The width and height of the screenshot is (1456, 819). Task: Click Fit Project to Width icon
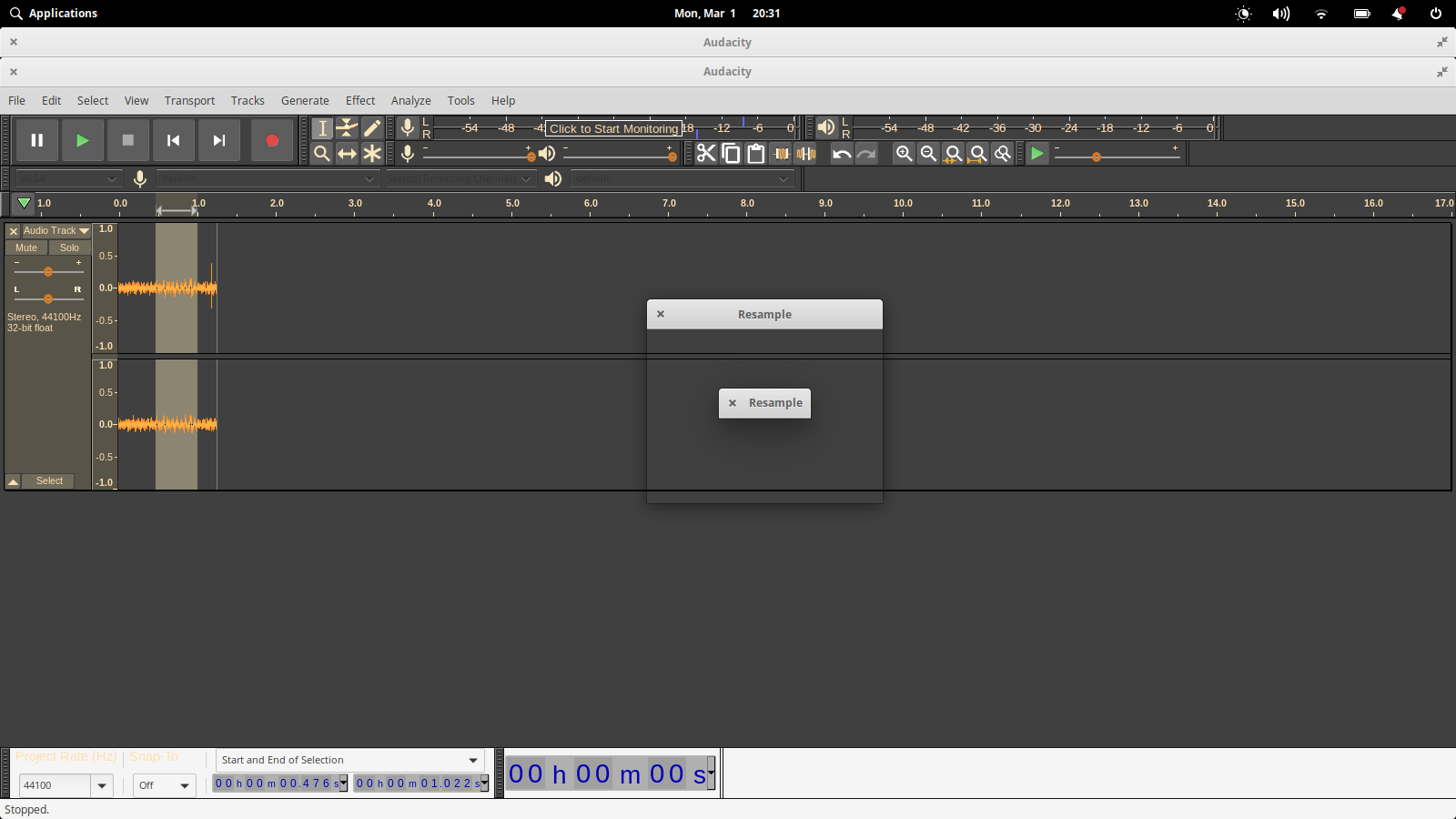[977, 154]
